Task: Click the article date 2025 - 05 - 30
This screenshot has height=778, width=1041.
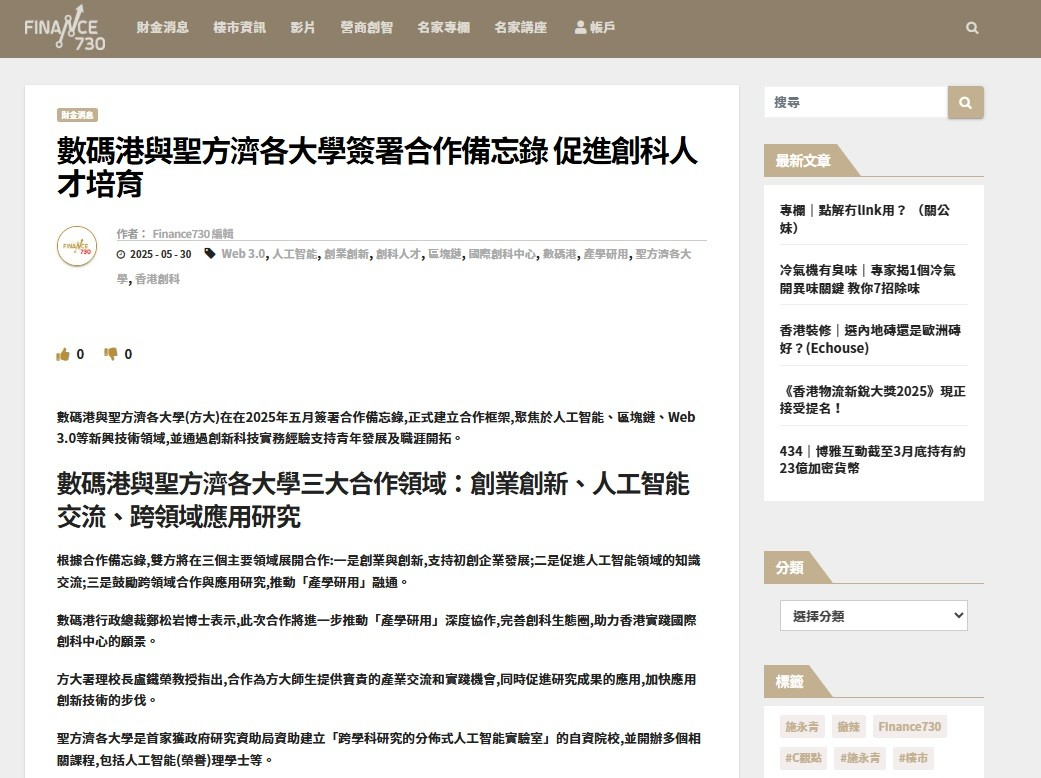Action: tap(161, 254)
